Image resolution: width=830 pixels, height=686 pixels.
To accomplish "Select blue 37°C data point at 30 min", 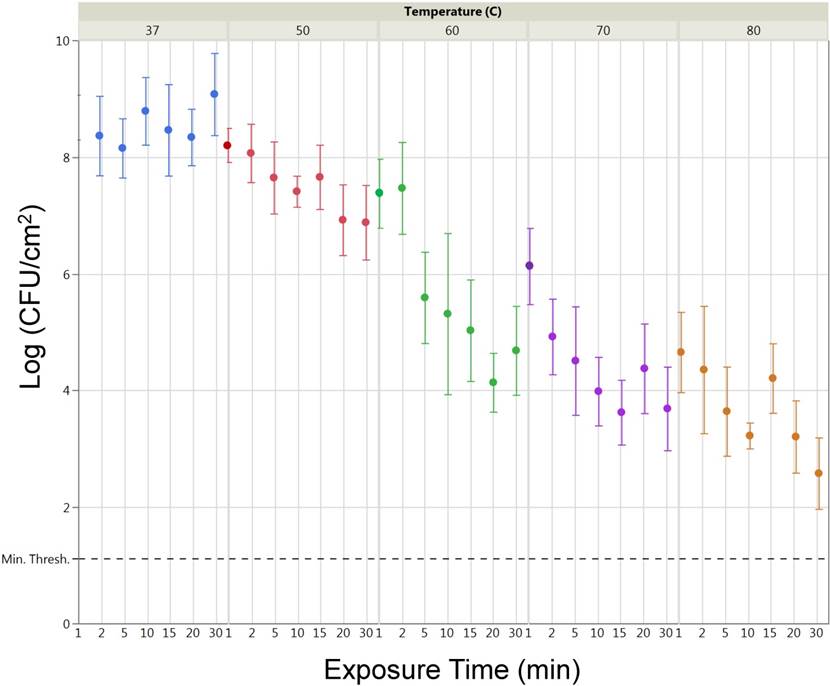I will 214,94.
